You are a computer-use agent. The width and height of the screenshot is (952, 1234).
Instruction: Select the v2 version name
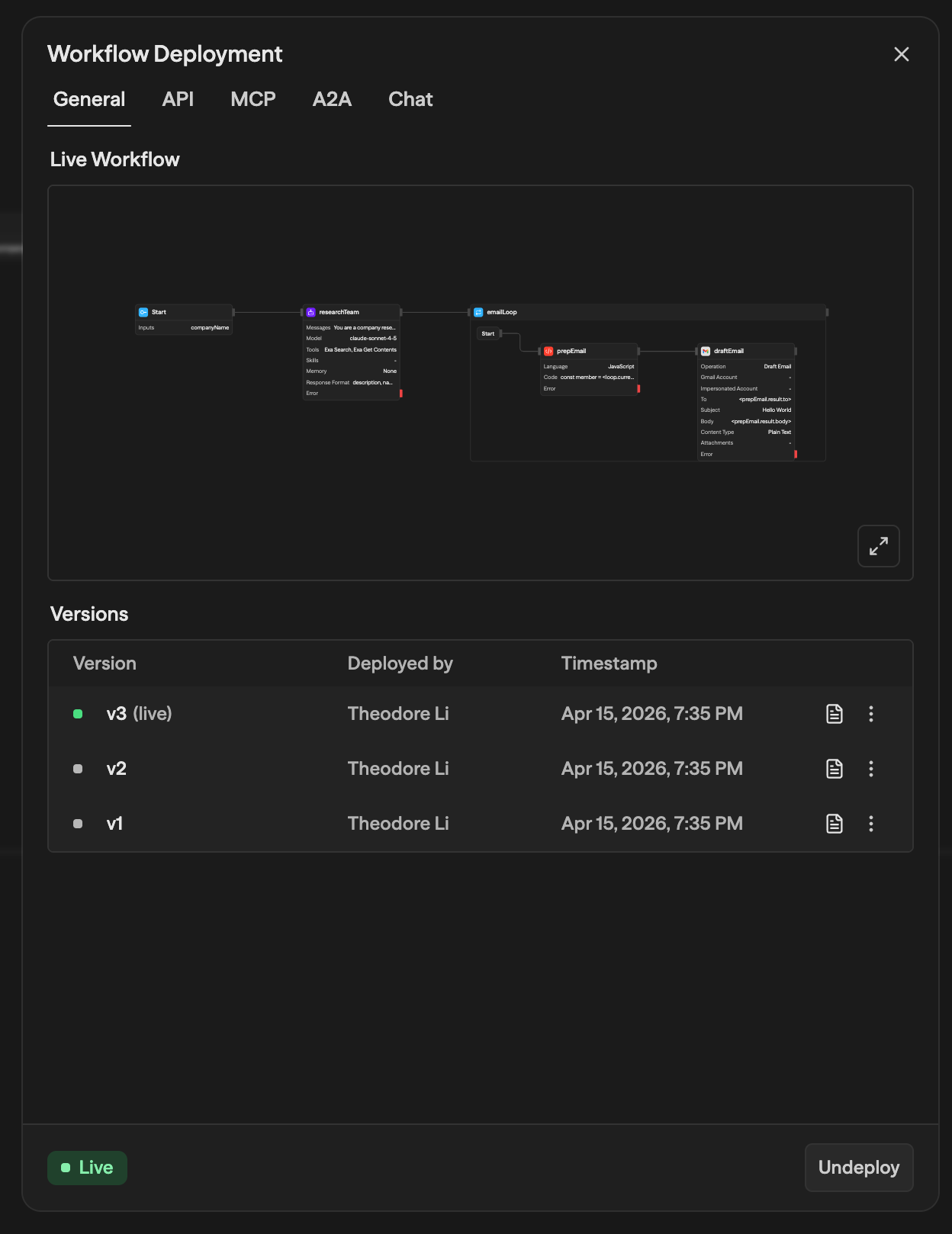(117, 769)
